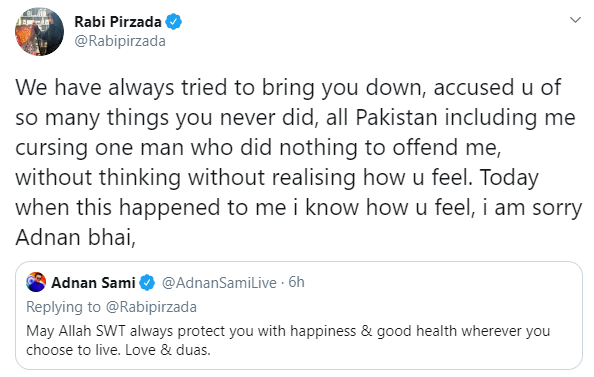The height and width of the screenshot is (377, 594).
Task: Click the 'Adnan bhai,' closing line of tweet
Action: coord(75,238)
